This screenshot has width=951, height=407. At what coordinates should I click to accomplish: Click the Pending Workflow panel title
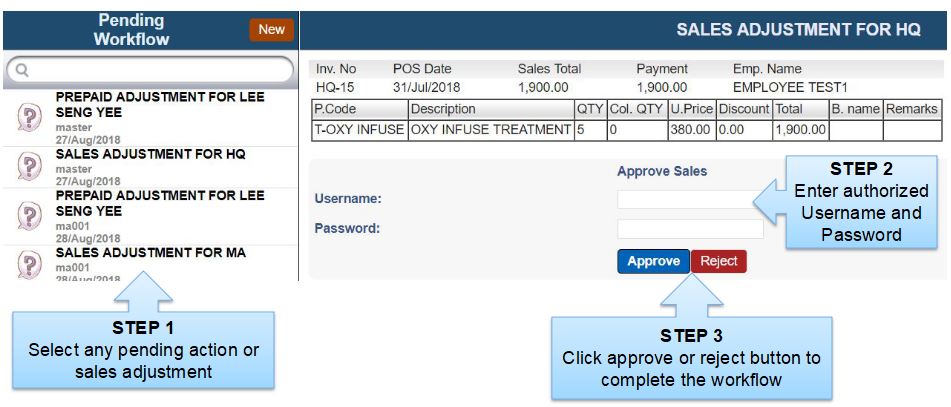point(132,30)
